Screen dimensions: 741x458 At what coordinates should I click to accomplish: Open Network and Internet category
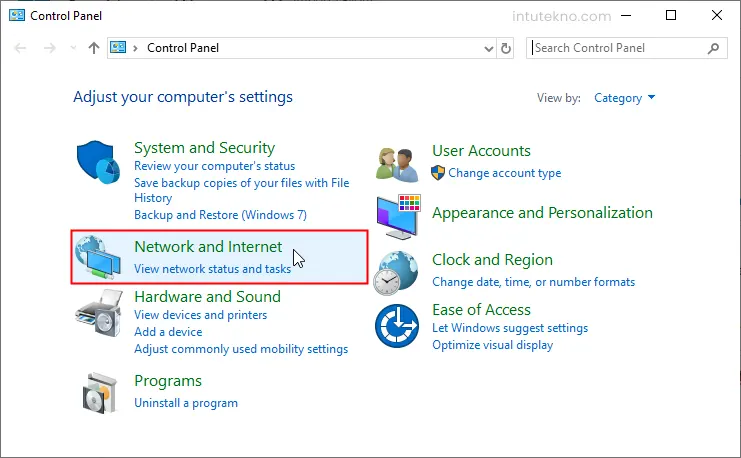[x=208, y=247]
